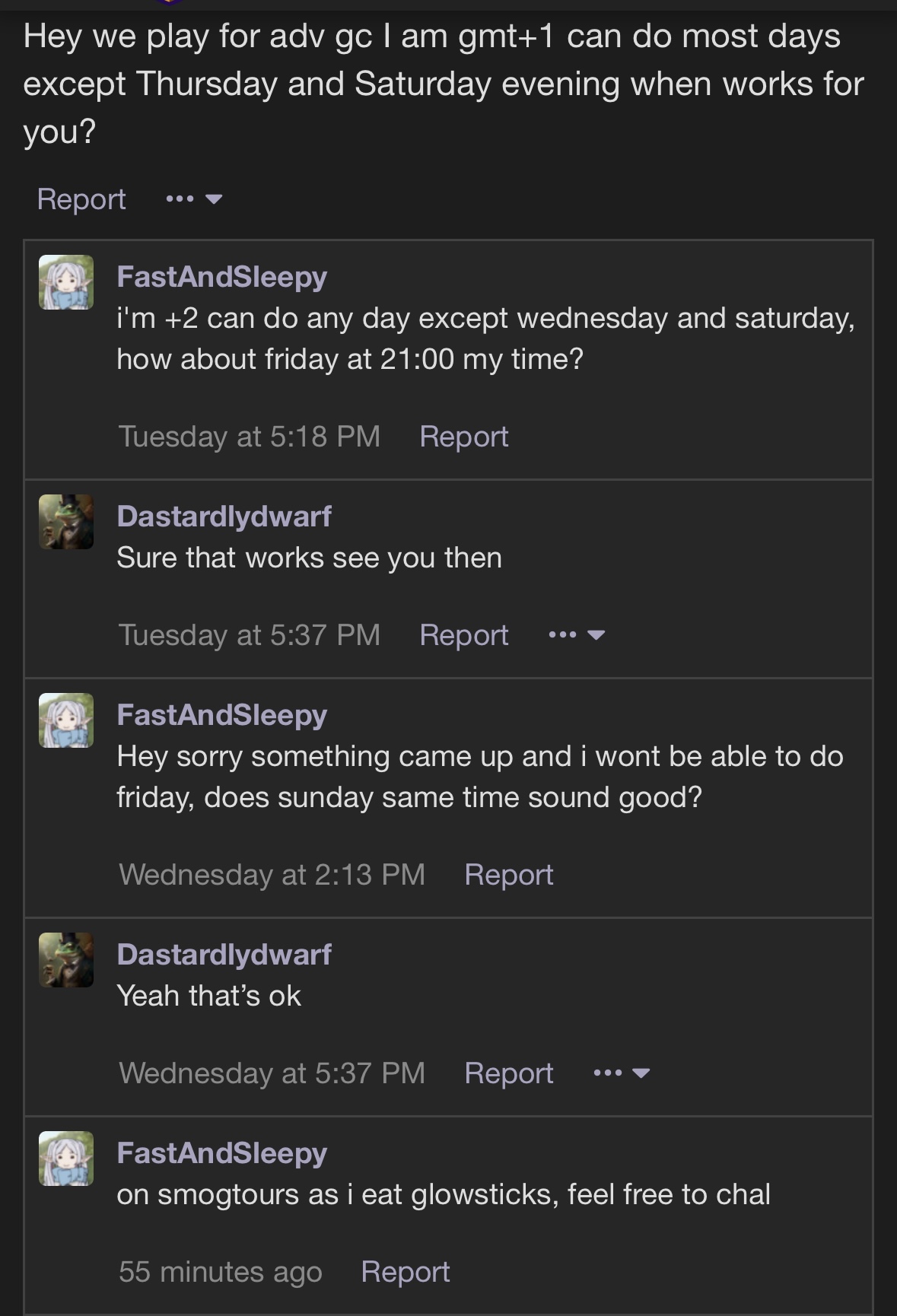Expand options menu on 'Sure that works' comment
Image resolution: width=897 pixels, height=1316 pixels.
click(577, 635)
